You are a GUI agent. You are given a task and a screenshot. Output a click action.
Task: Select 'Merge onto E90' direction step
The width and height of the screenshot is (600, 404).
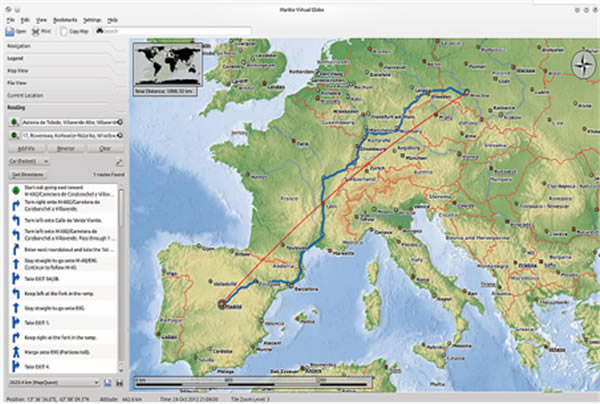click(63, 352)
